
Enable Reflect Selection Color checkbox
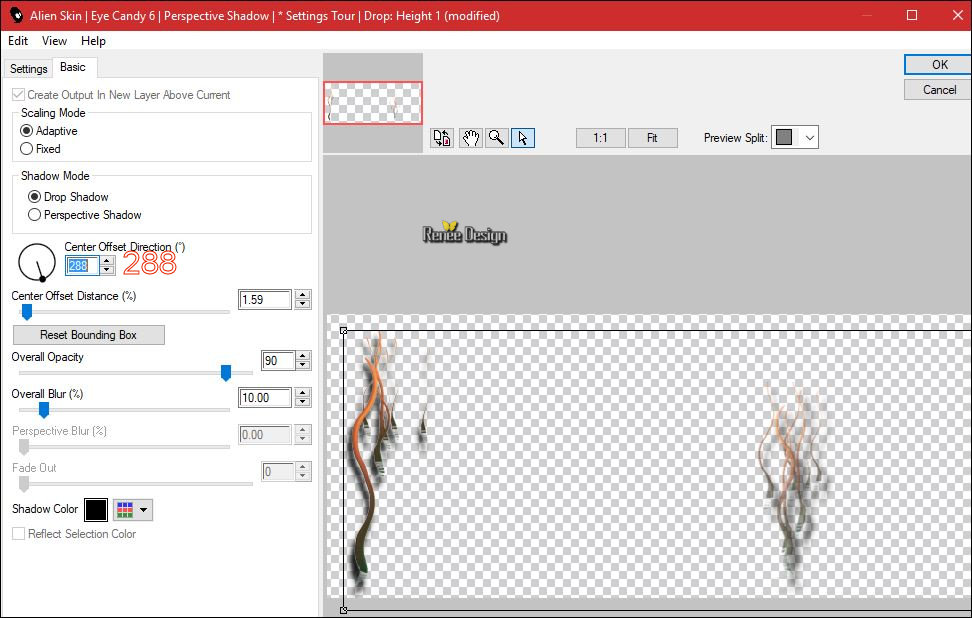pos(19,534)
